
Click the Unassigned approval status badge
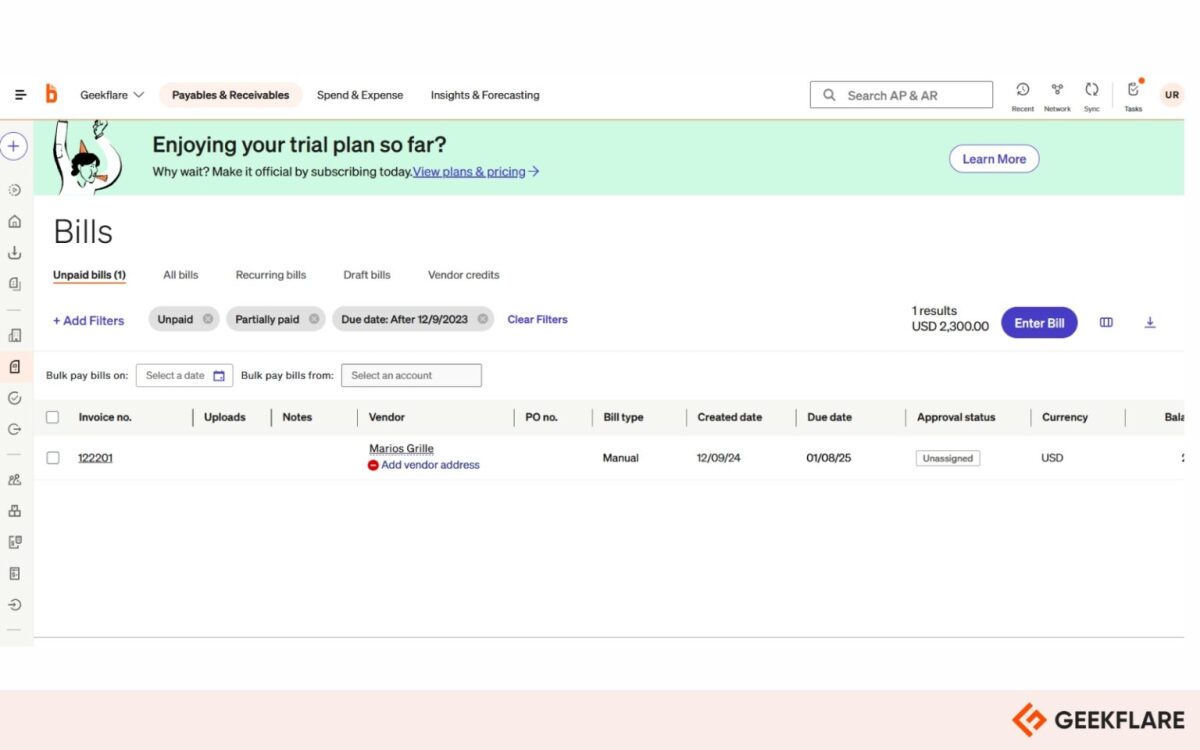[x=948, y=458]
